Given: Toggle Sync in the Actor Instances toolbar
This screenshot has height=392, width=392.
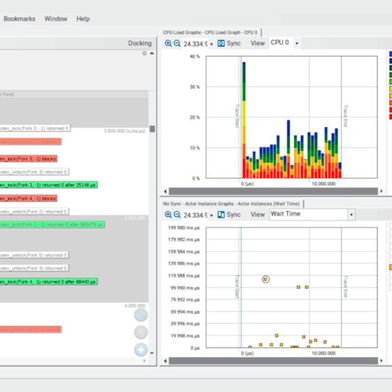Looking at the screenshot, I should tap(229, 215).
